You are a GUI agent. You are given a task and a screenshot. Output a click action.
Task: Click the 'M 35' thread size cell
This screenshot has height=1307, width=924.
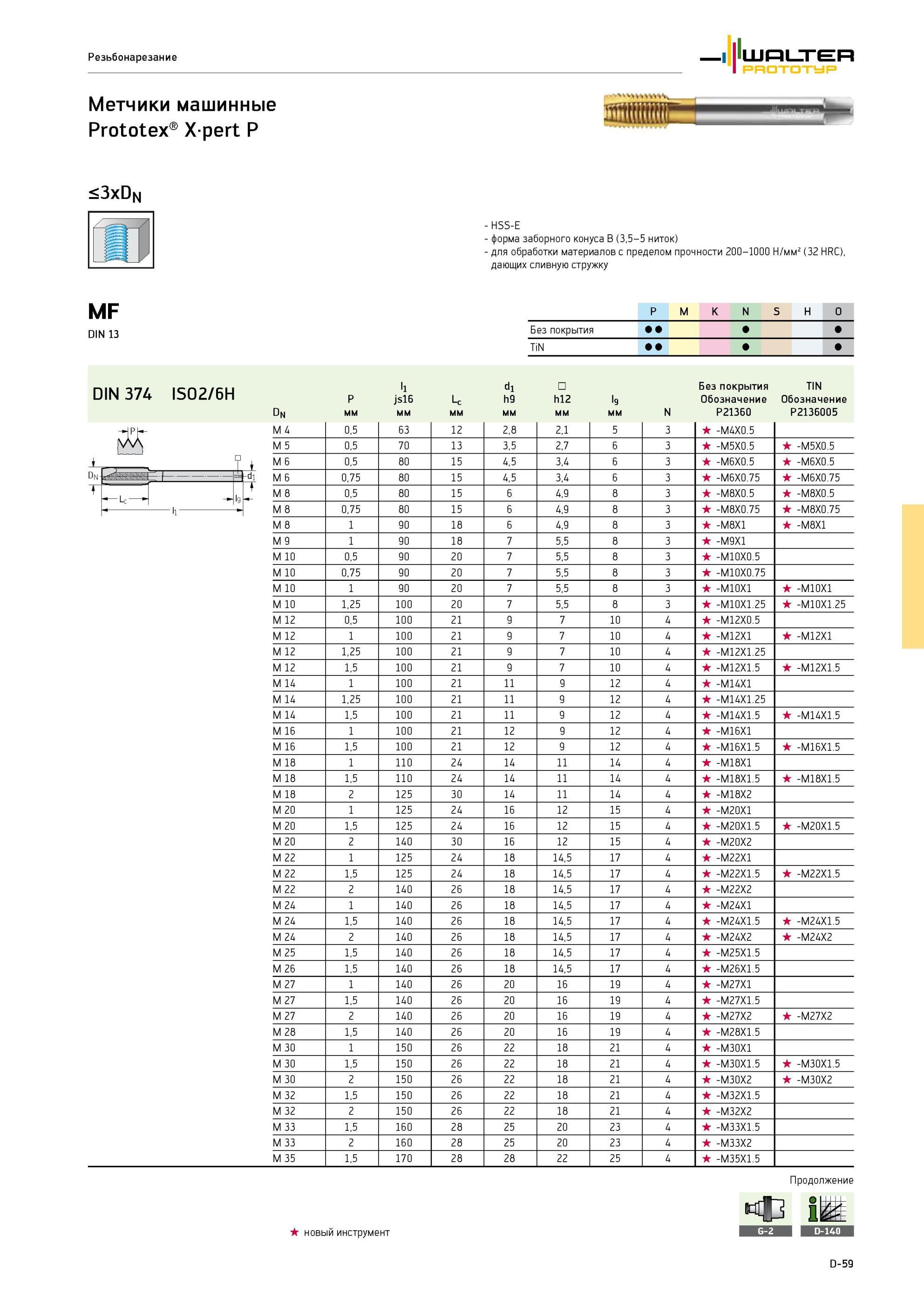coord(284,1158)
